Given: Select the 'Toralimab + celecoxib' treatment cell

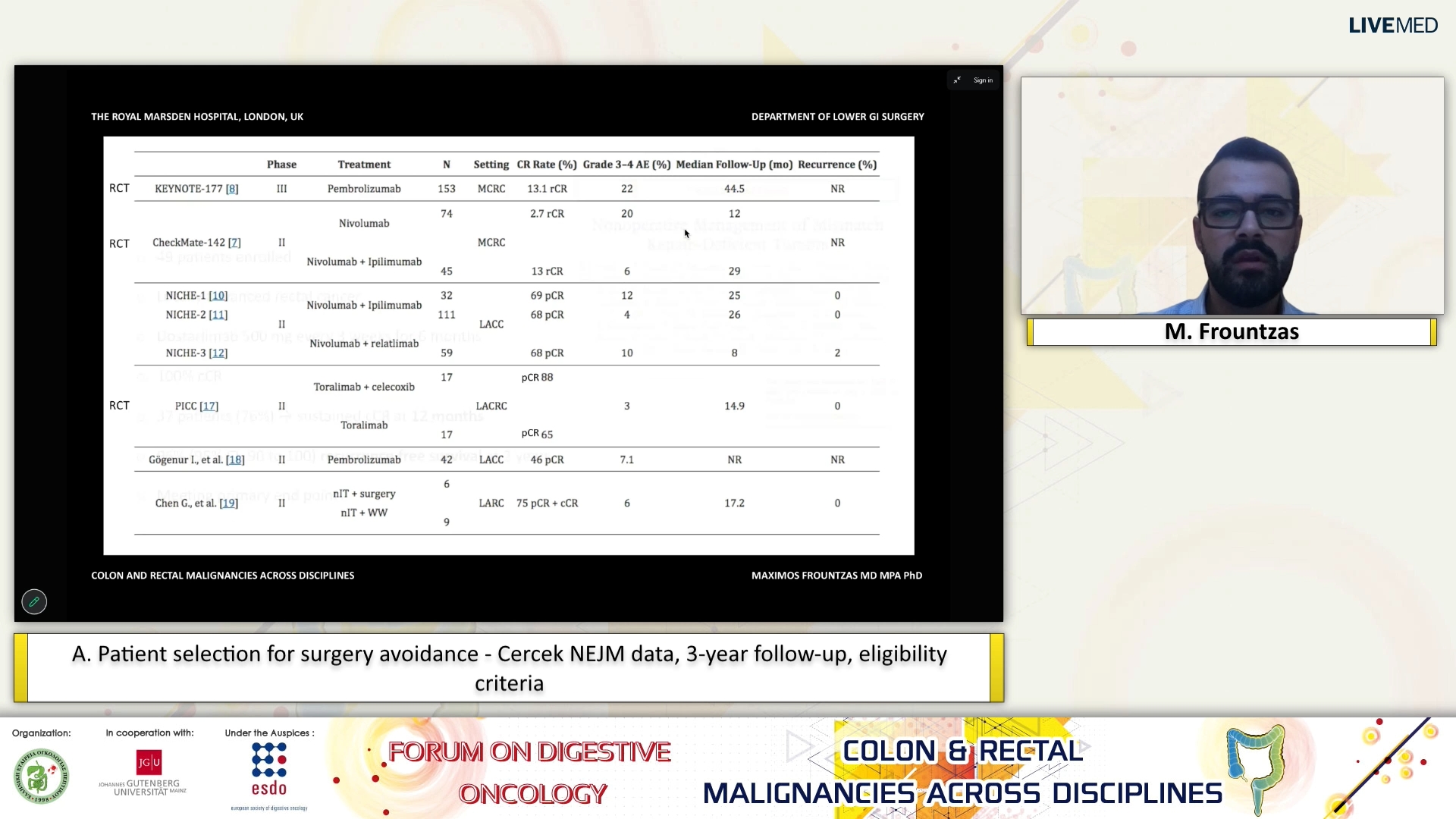Looking at the screenshot, I should pos(364,387).
